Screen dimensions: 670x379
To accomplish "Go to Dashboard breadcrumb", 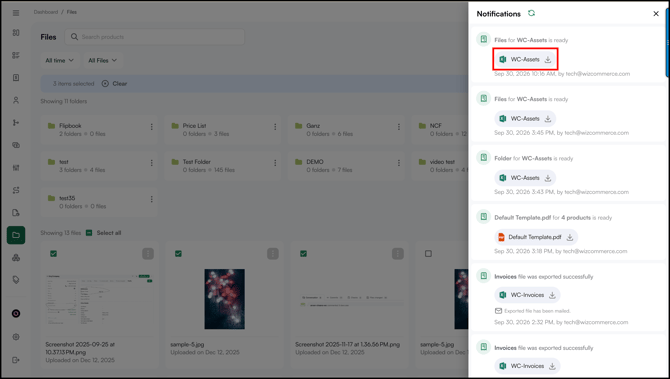I will [x=46, y=12].
